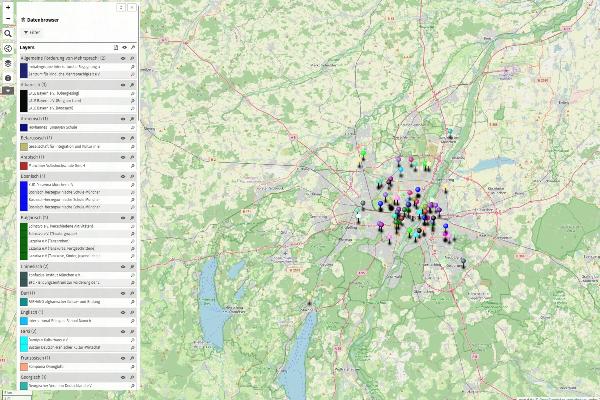Screen dimensions: 600x400
Task: Open the share and embed globe icon
Action: pos(8,49)
